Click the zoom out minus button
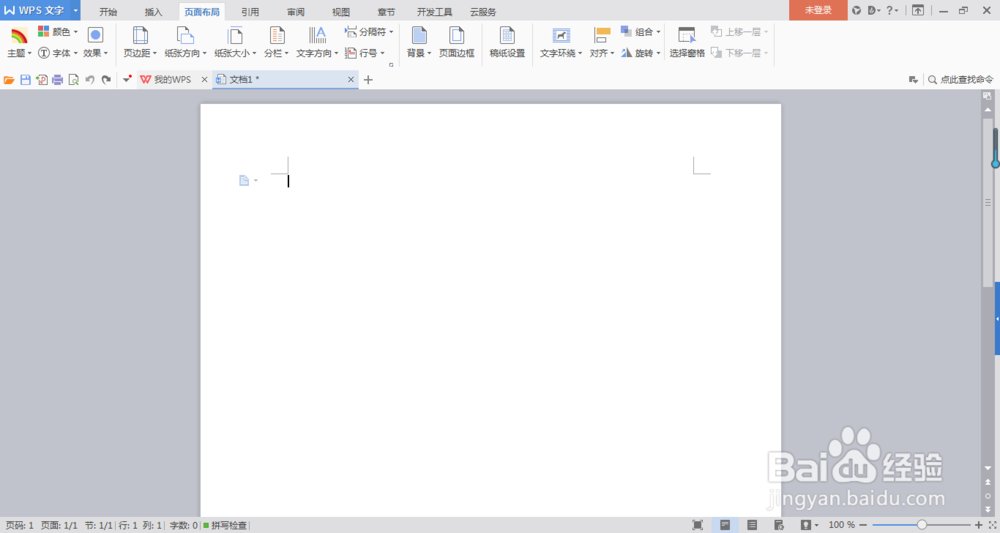The image size is (1000, 533). [864, 525]
